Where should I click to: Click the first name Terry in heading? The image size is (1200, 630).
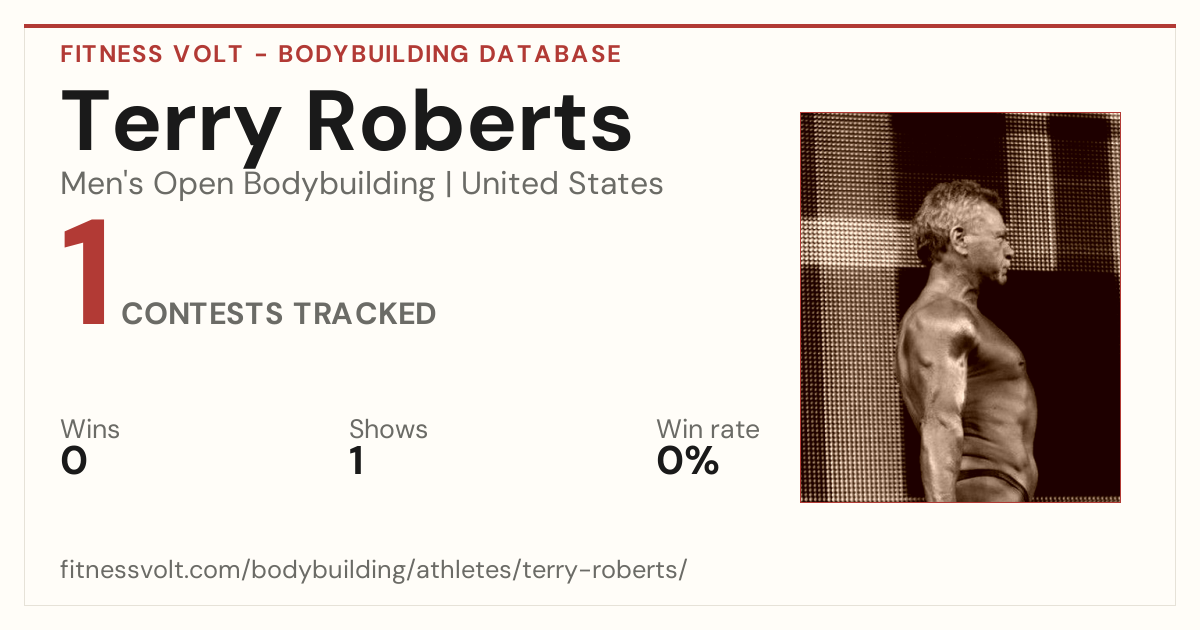tap(172, 123)
